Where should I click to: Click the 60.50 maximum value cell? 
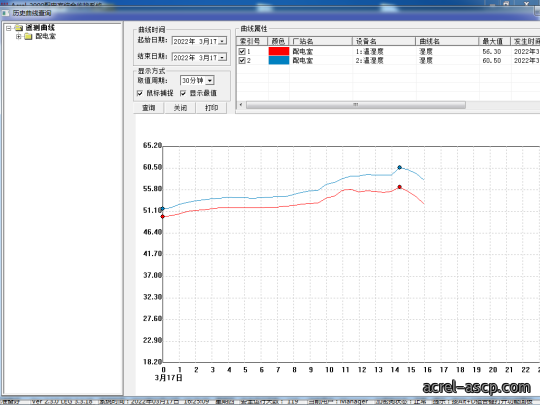coord(492,60)
